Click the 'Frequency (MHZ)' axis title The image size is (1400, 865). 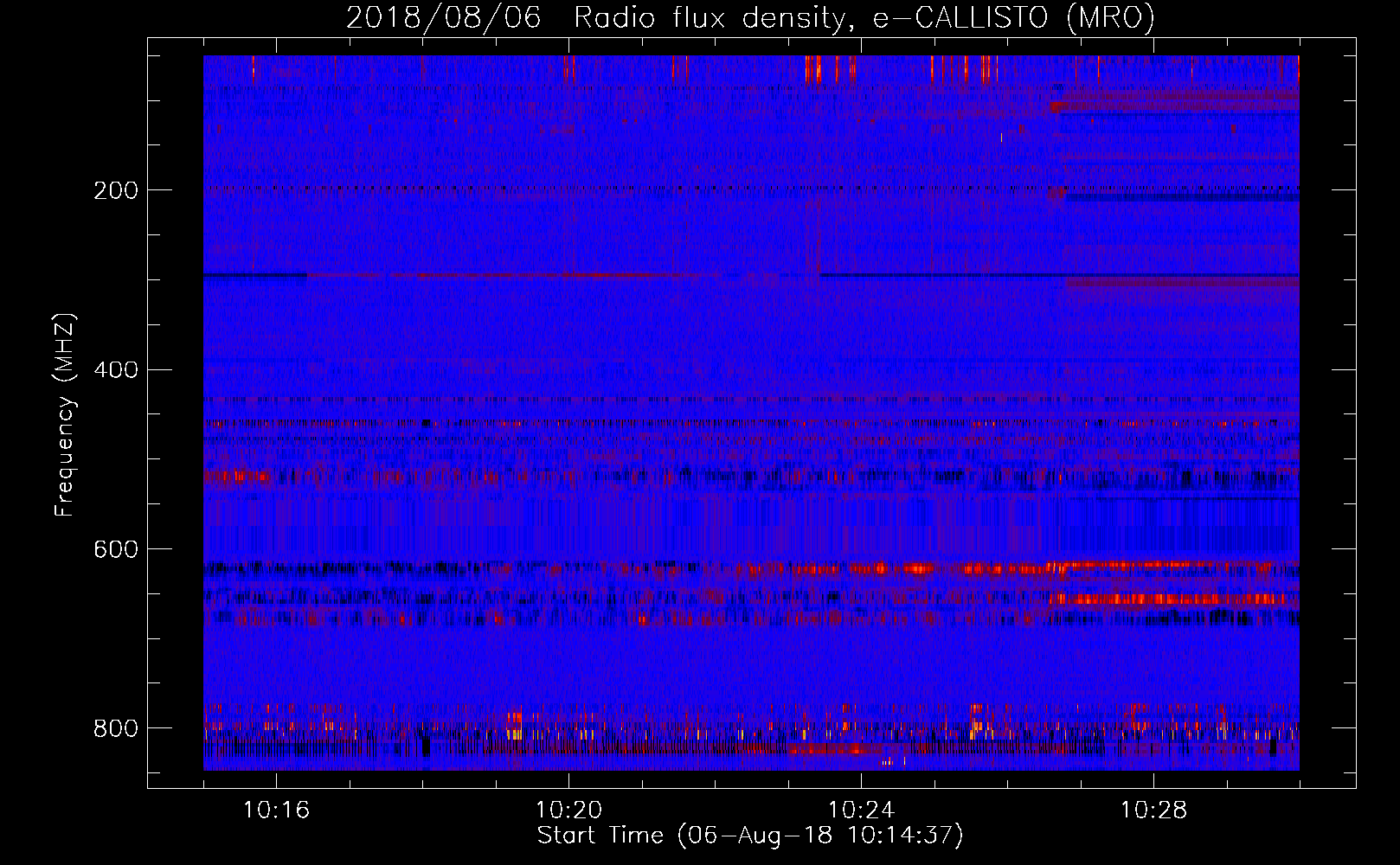click(x=65, y=414)
